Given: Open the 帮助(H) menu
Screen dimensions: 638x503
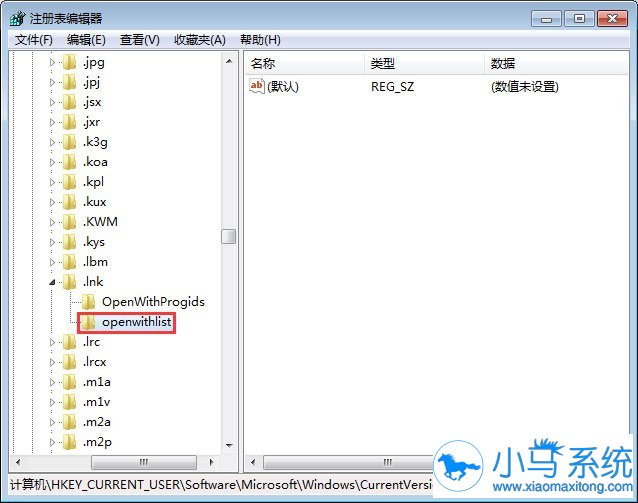Looking at the screenshot, I should point(260,40).
